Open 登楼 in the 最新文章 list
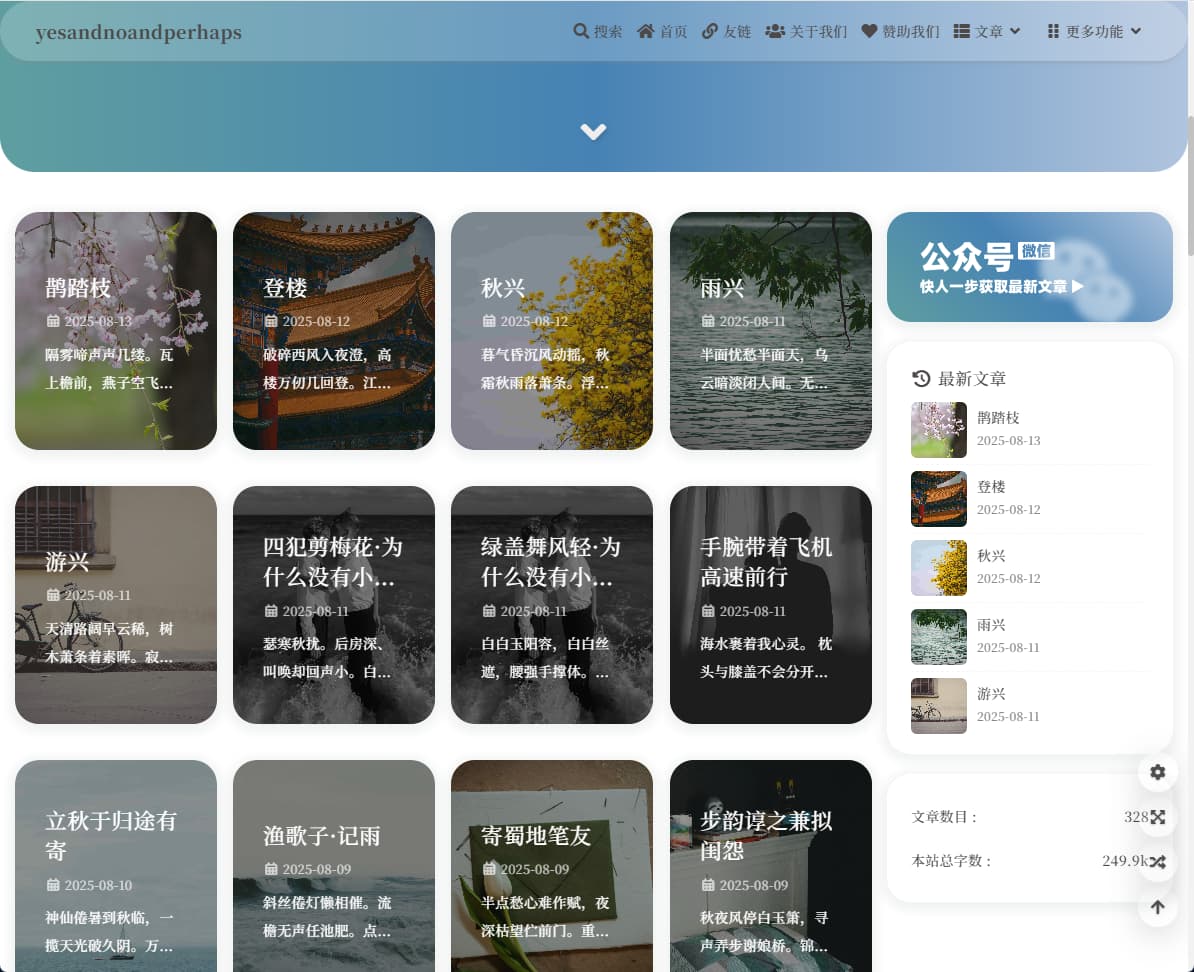1194x972 pixels. click(991, 487)
